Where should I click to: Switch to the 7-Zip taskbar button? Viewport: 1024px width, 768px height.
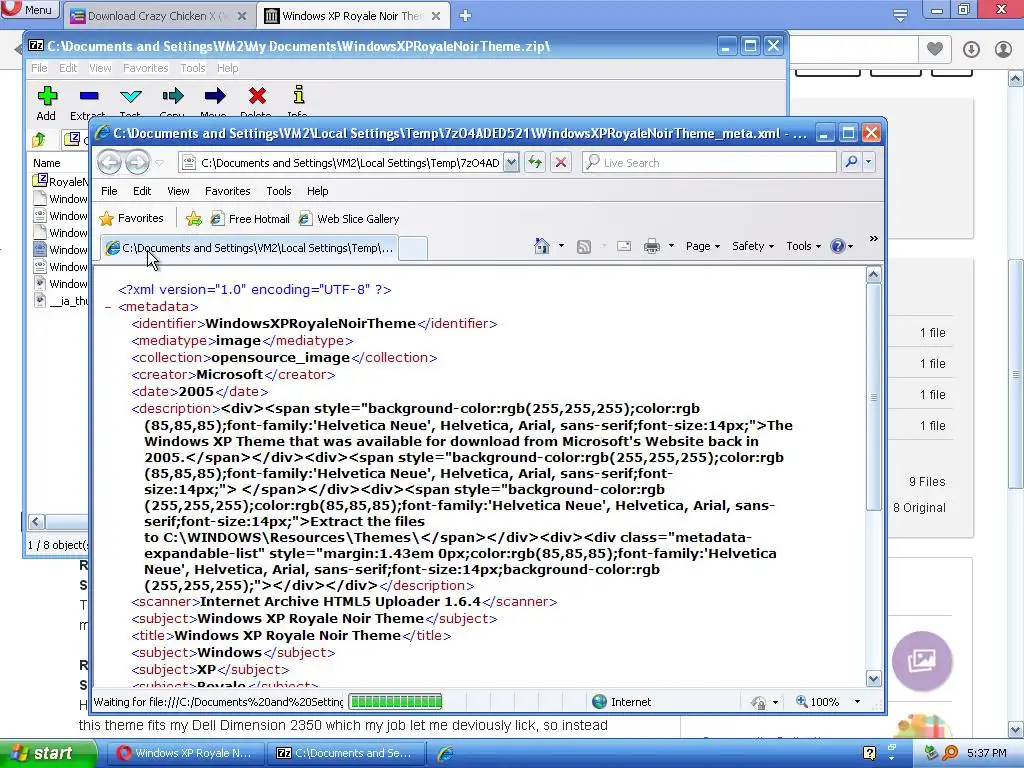(x=345, y=753)
